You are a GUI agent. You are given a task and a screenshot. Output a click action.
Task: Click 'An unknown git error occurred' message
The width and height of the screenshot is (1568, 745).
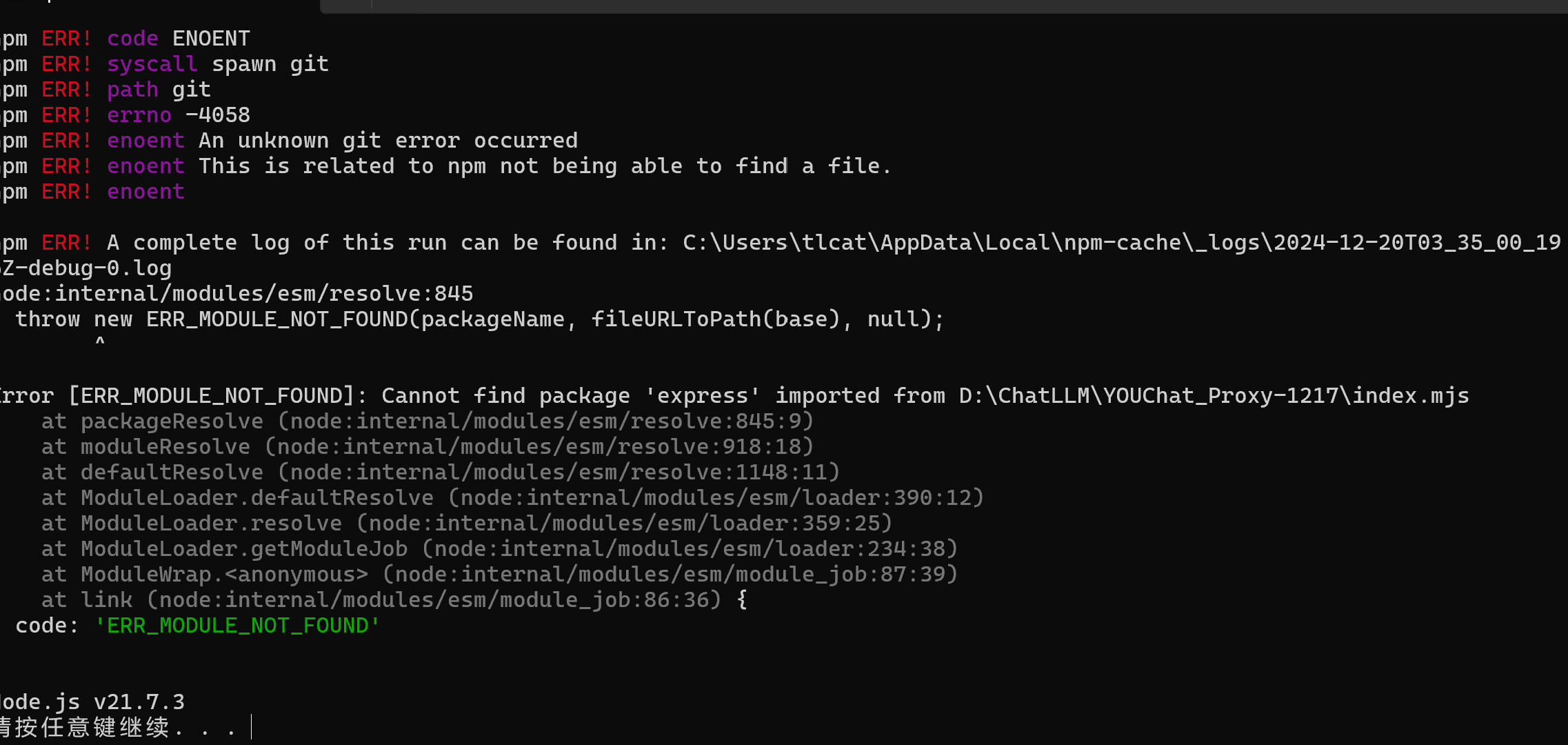click(x=388, y=141)
